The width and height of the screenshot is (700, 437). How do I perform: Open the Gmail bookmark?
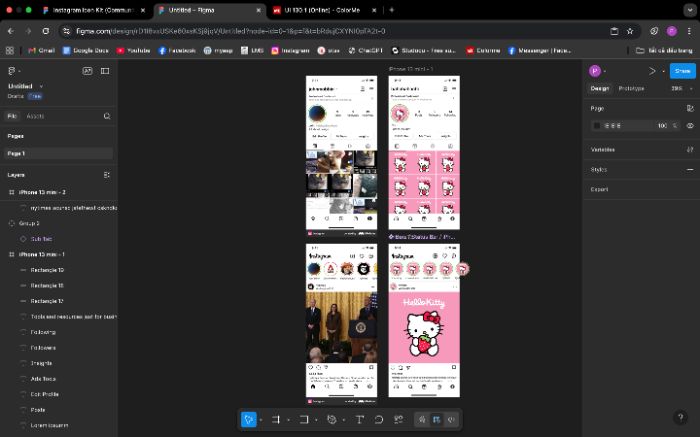[x=42, y=51]
